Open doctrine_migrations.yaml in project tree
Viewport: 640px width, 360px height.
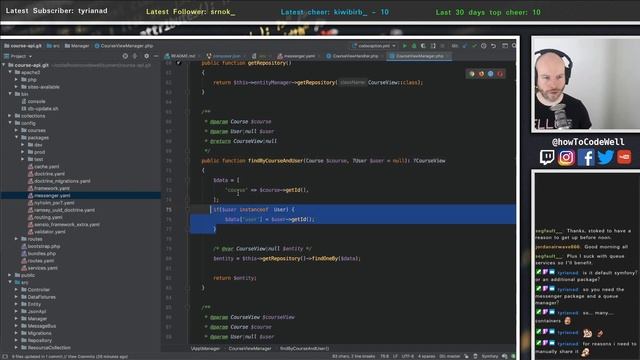pyautogui.click(x=62, y=181)
